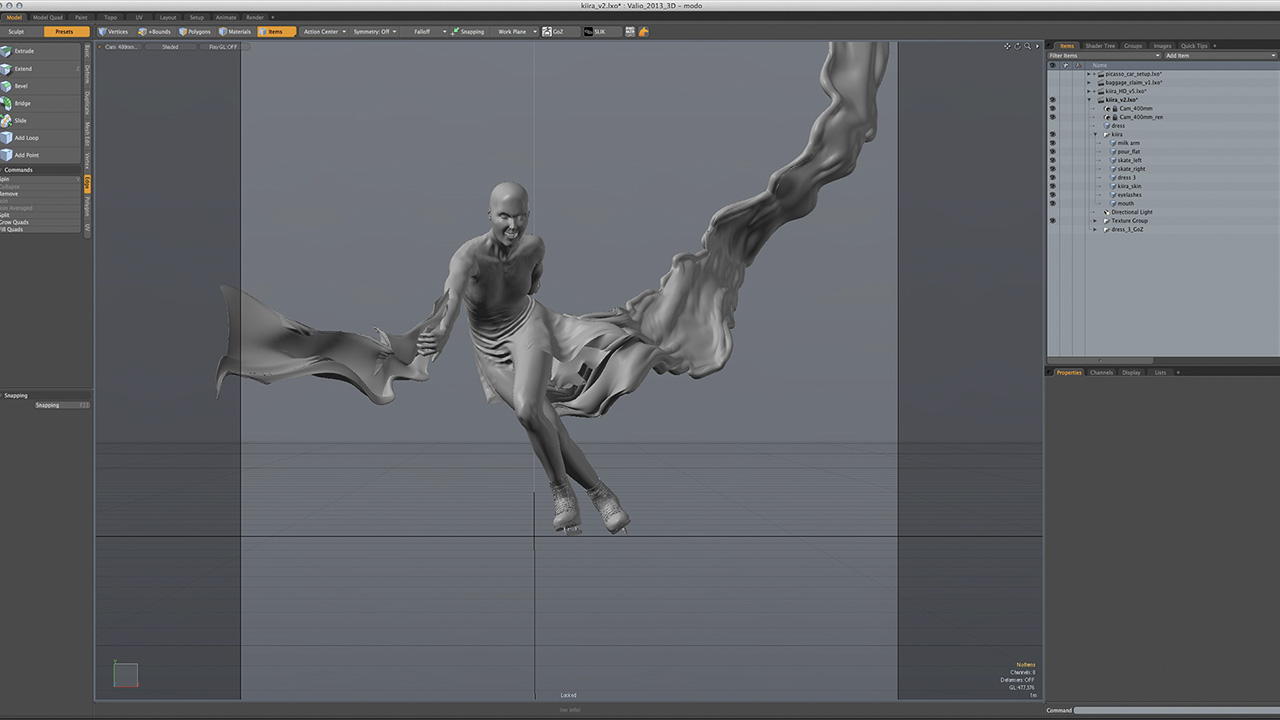Click the move viewport icon
Image resolution: width=1280 pixels, height=720 pixels.
pyautogui.click(x=1008, y=46)
